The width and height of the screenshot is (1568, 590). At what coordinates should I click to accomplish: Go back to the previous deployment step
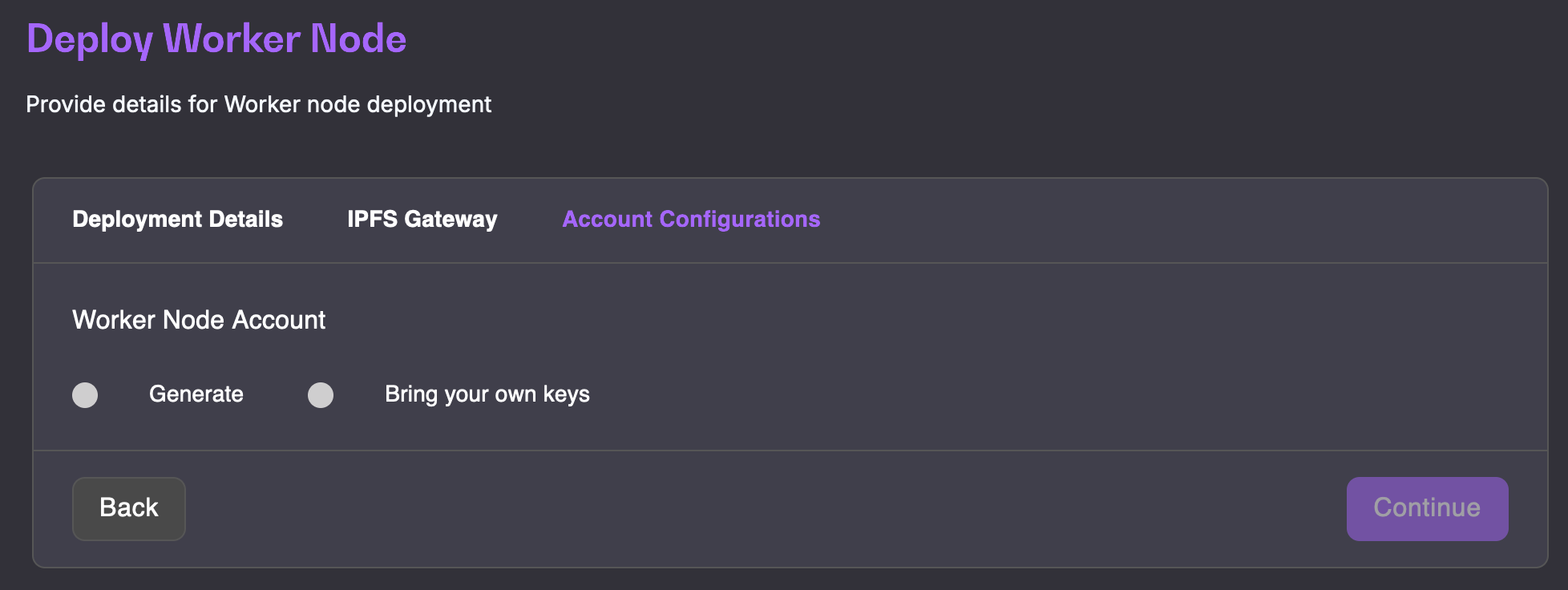point(128,508)
